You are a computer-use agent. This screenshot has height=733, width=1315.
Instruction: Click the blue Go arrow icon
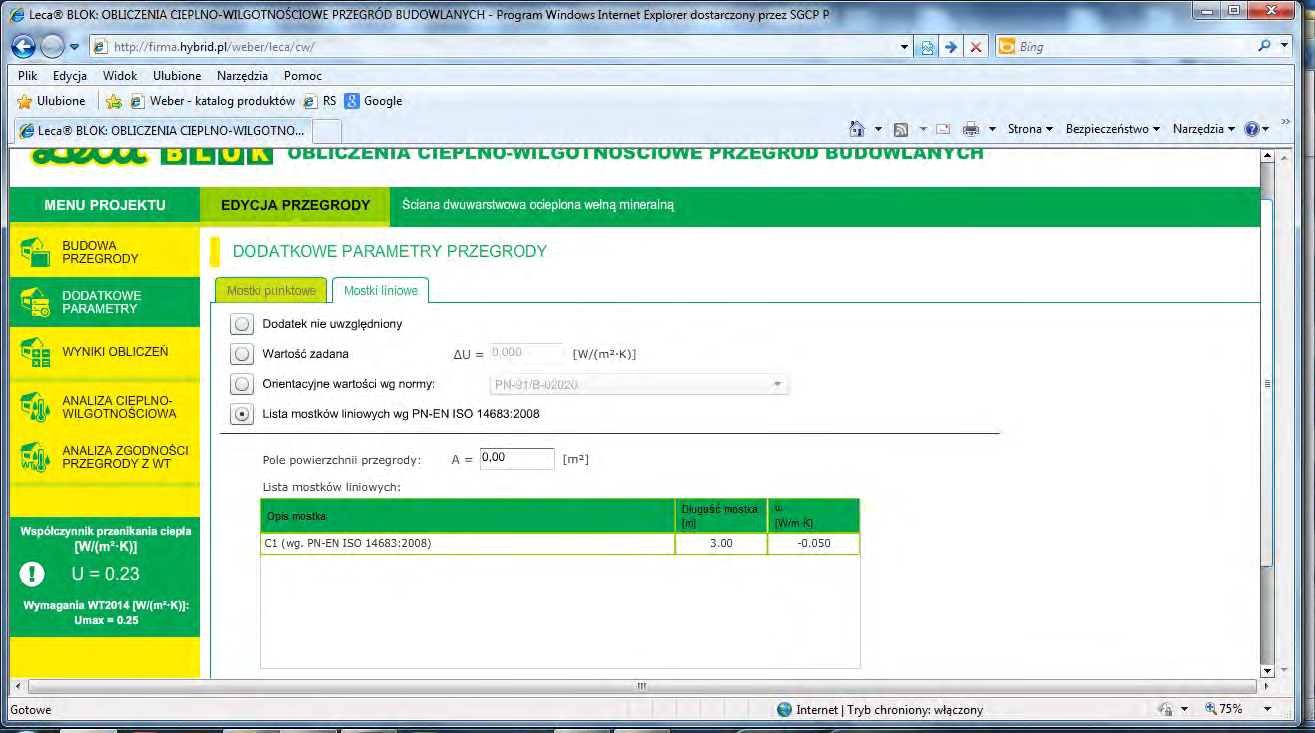[951, 47]
